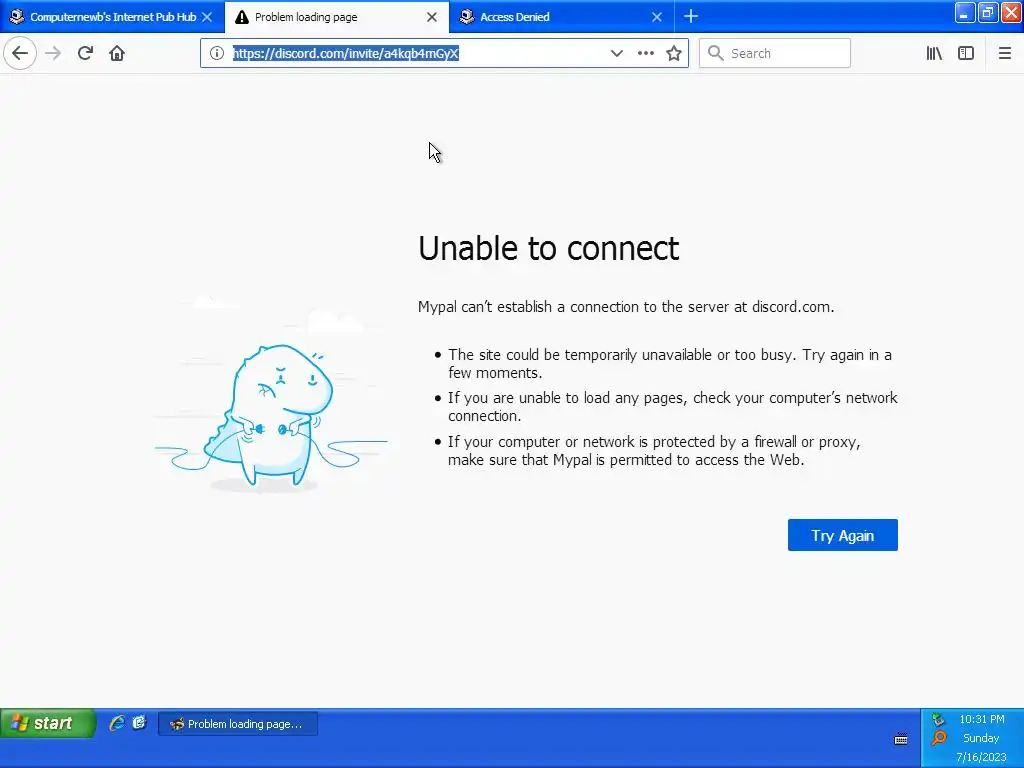Click the Unable to connect heading

(x=549, y=248)
